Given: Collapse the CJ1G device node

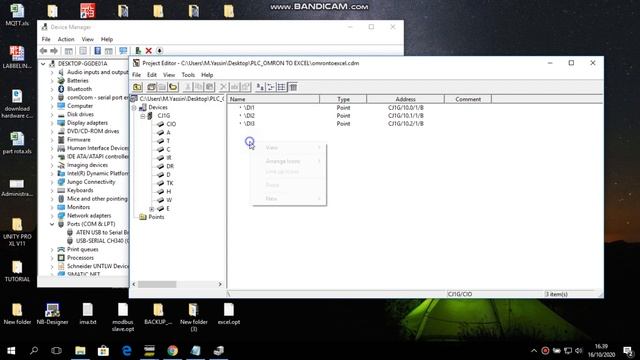Looking at the screenshot, I should 143,116.
